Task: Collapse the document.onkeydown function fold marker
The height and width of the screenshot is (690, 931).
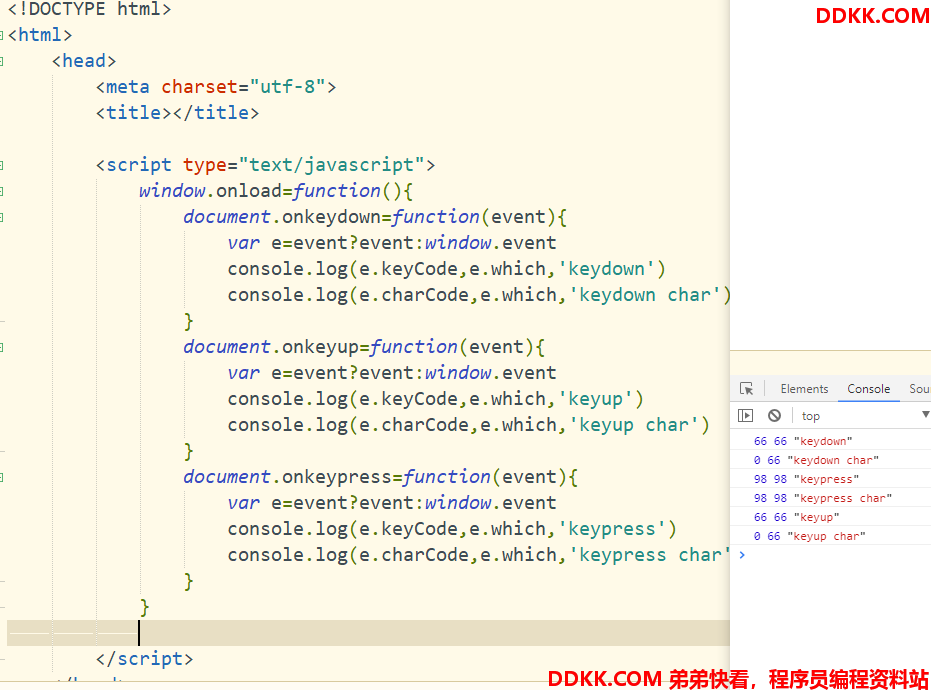Action: click(2, 217)
